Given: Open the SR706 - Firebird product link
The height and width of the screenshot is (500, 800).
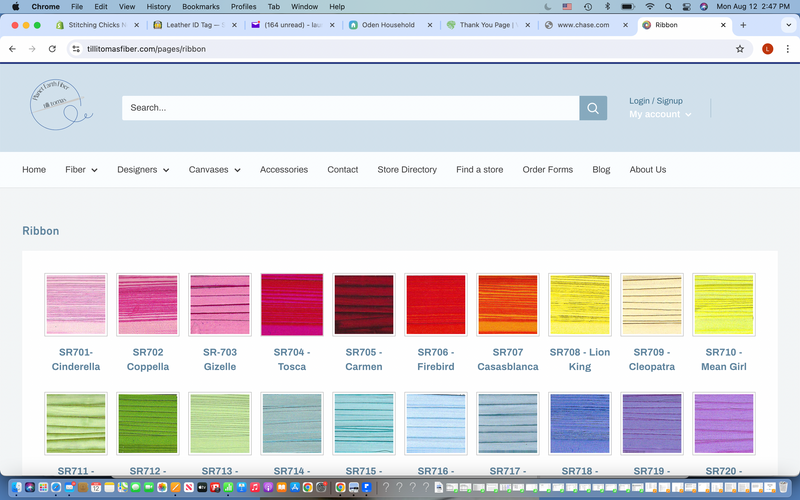Looking at the screenshot, I should point(435,359).
